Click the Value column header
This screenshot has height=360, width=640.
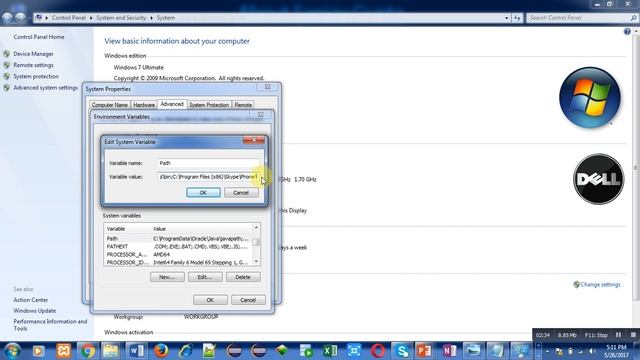pyautogui.click(x=202, y=229)
